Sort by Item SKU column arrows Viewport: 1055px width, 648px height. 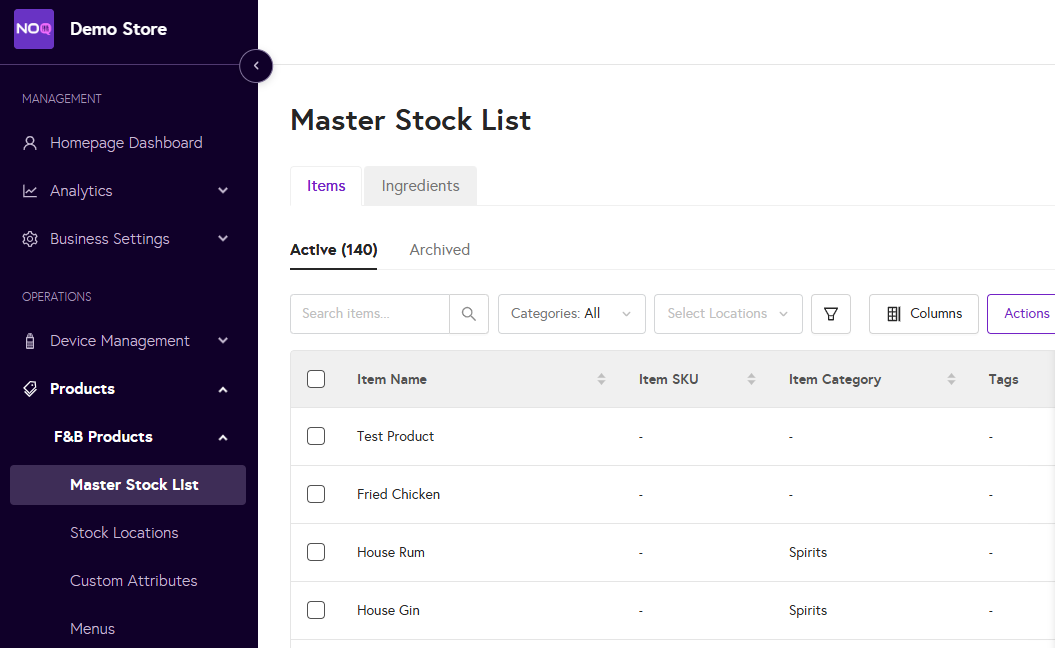tap(751, 379)
